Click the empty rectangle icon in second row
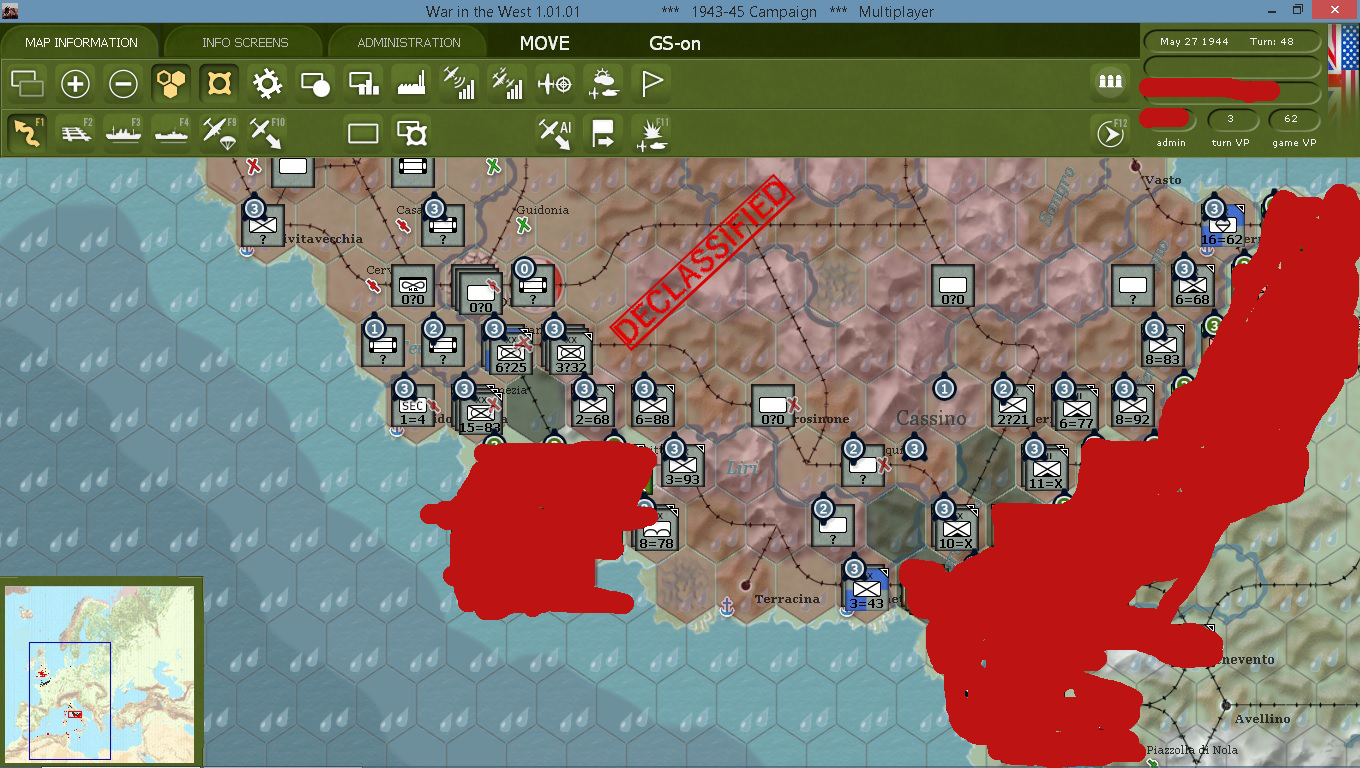 [x=363, y=133]
